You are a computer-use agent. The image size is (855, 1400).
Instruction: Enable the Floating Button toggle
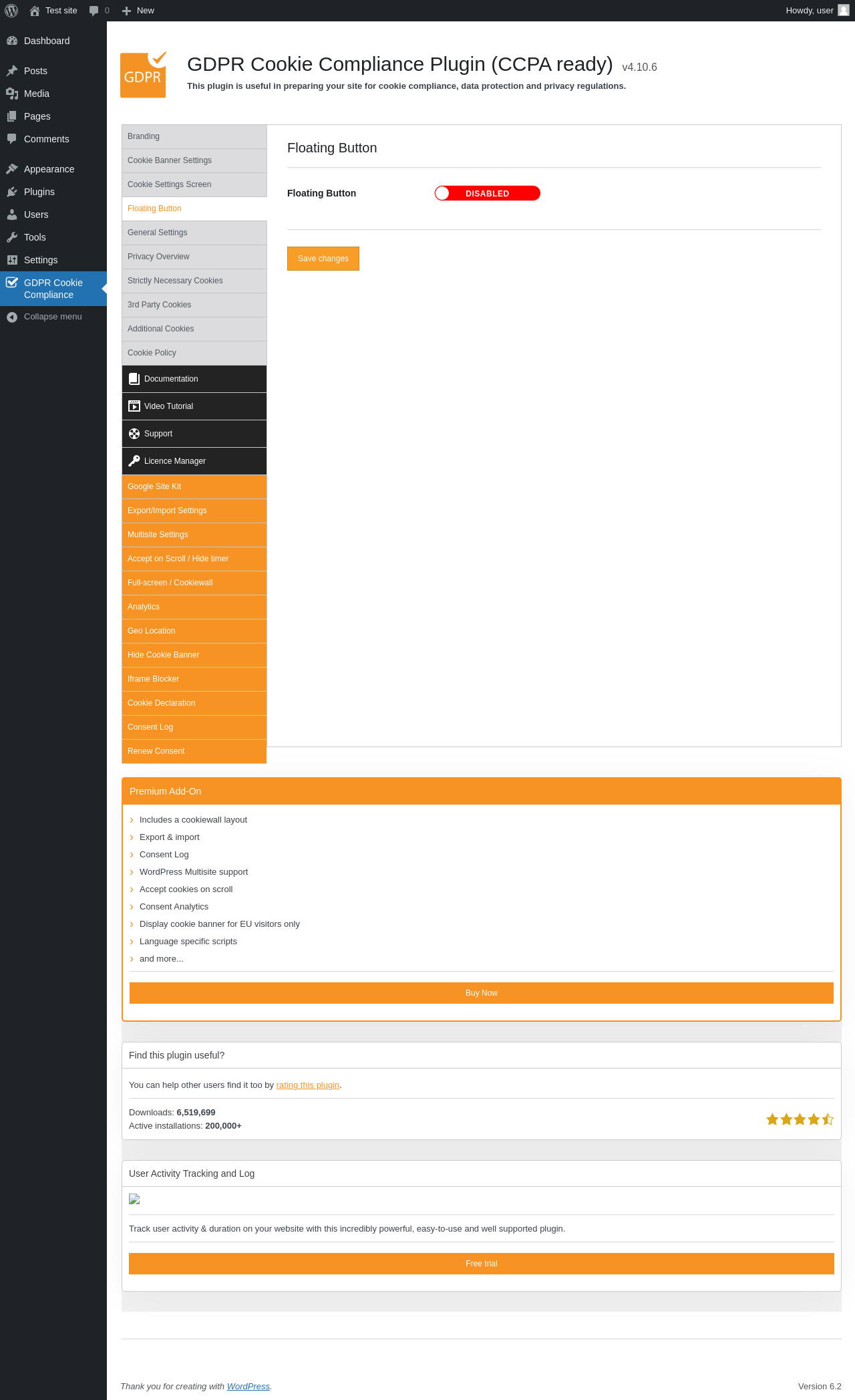tap(487, 193)
